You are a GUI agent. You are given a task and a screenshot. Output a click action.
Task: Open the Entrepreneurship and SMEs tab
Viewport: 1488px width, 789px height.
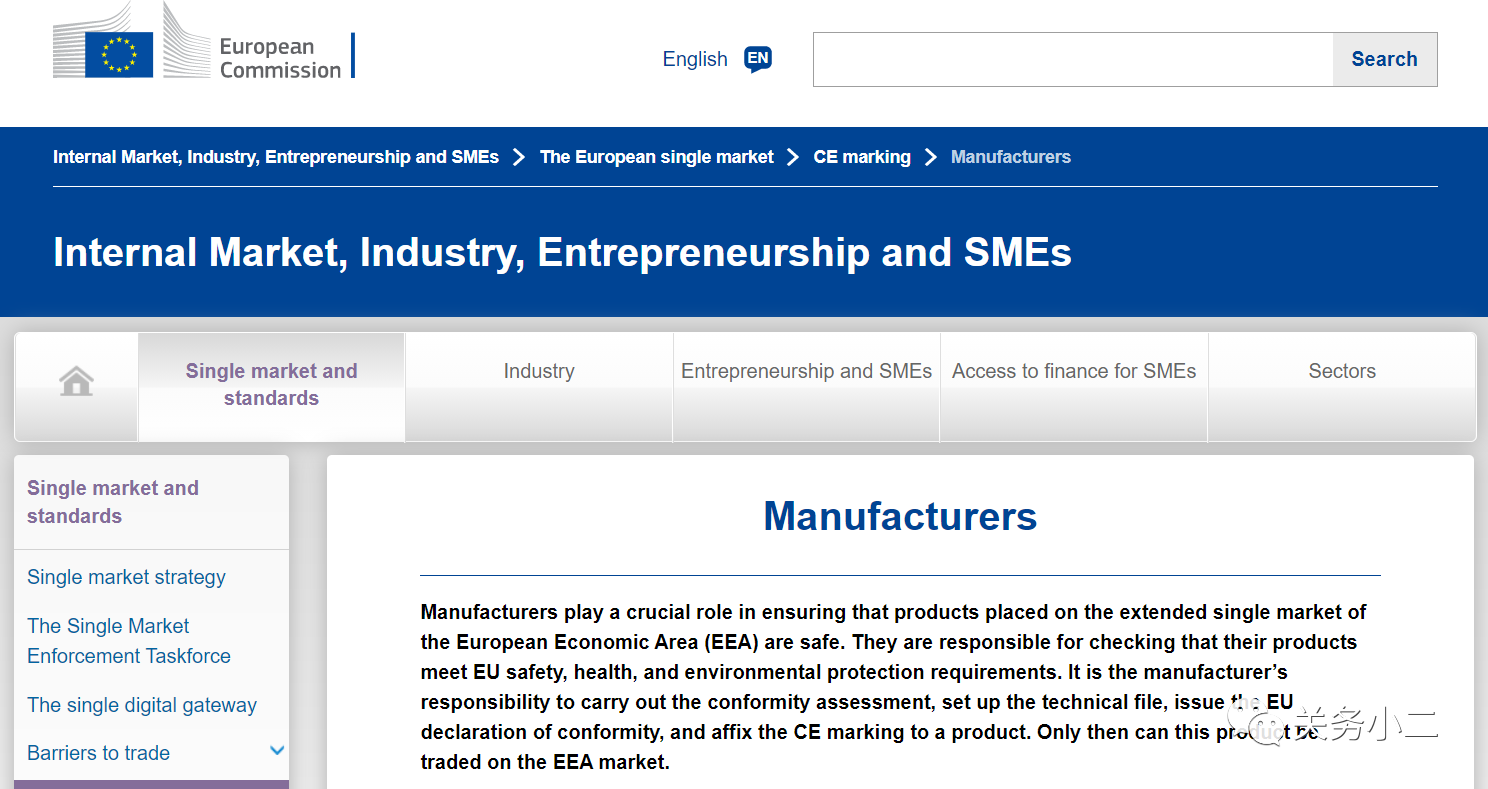(806, 386)
